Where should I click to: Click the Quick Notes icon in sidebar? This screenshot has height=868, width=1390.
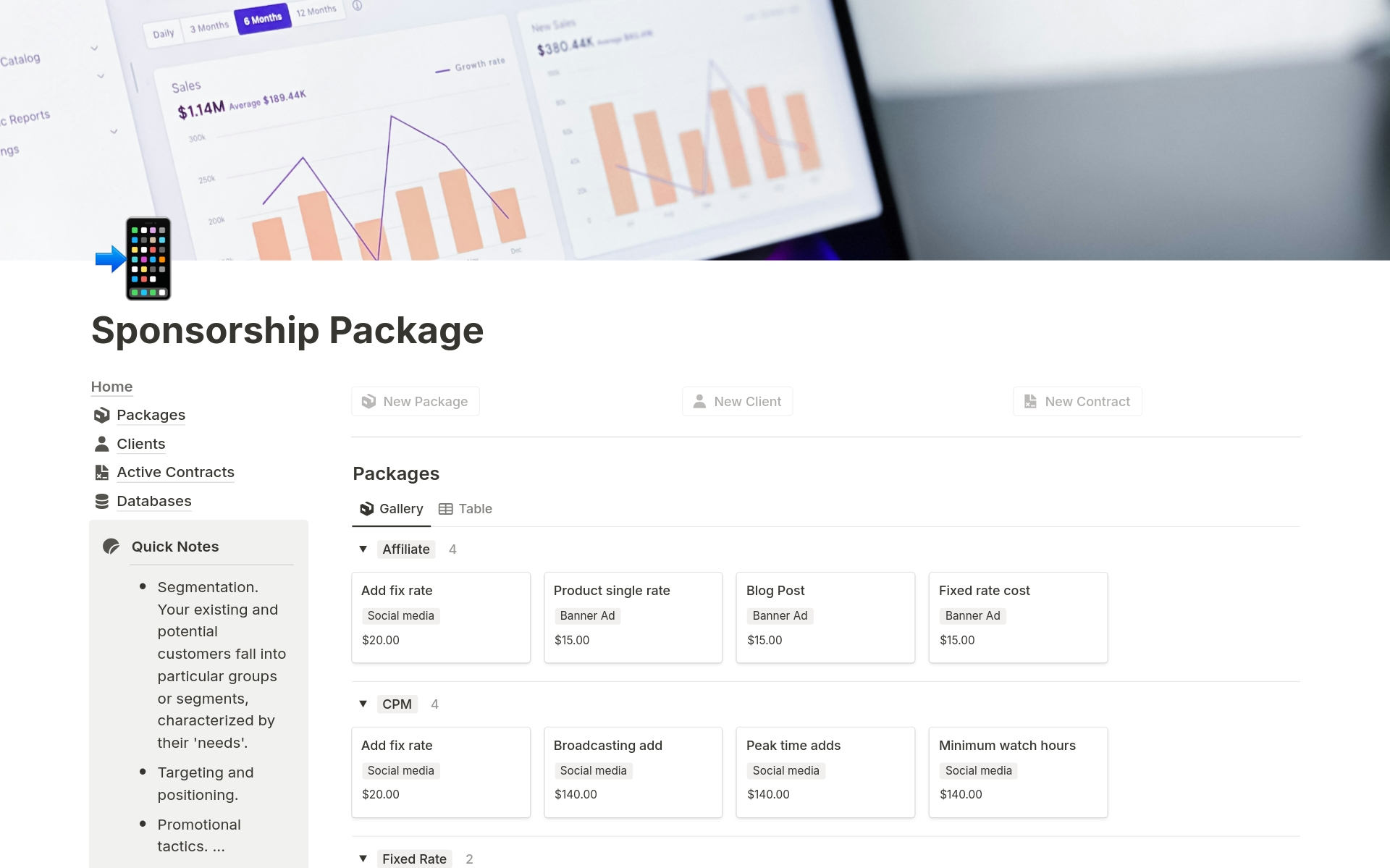(x=113, y=545)
